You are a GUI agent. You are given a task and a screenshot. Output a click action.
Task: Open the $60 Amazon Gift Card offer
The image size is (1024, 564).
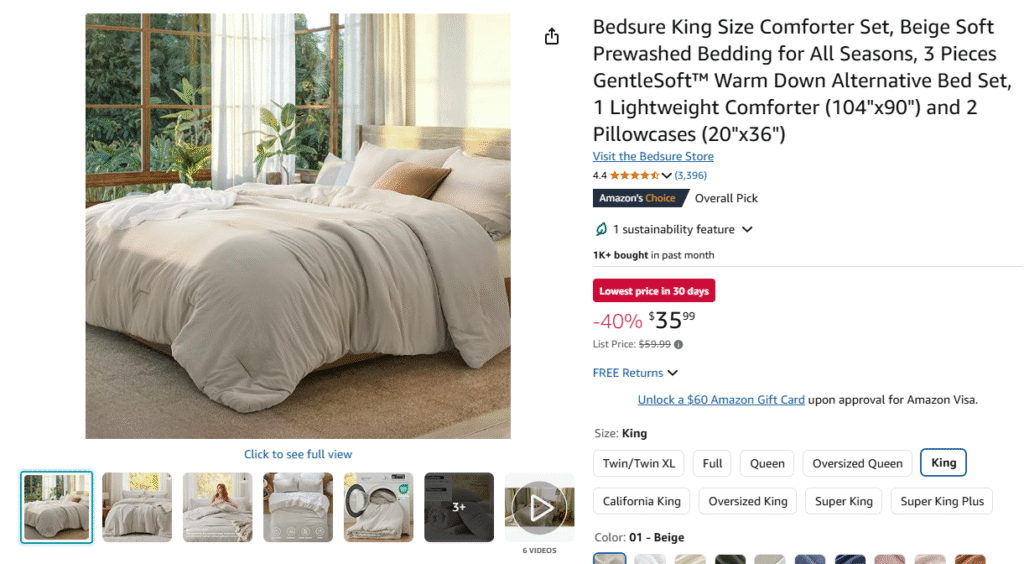(x=721, y=400)
